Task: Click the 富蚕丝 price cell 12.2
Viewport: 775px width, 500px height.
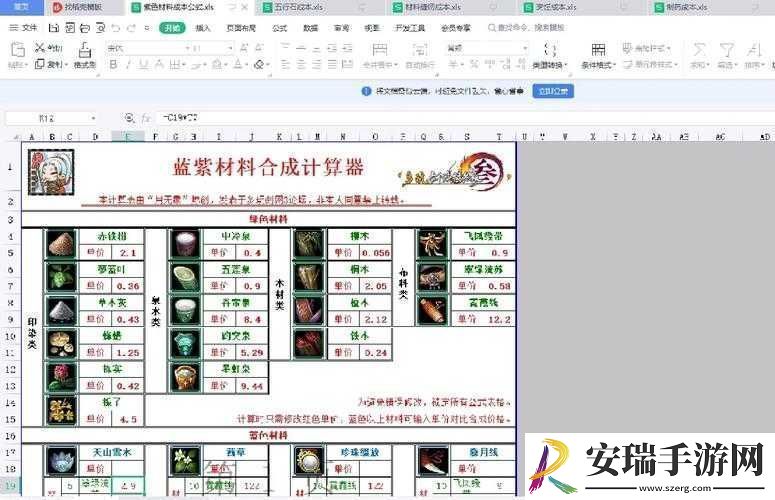Action: pyautogui.click(x=499, y=319)
